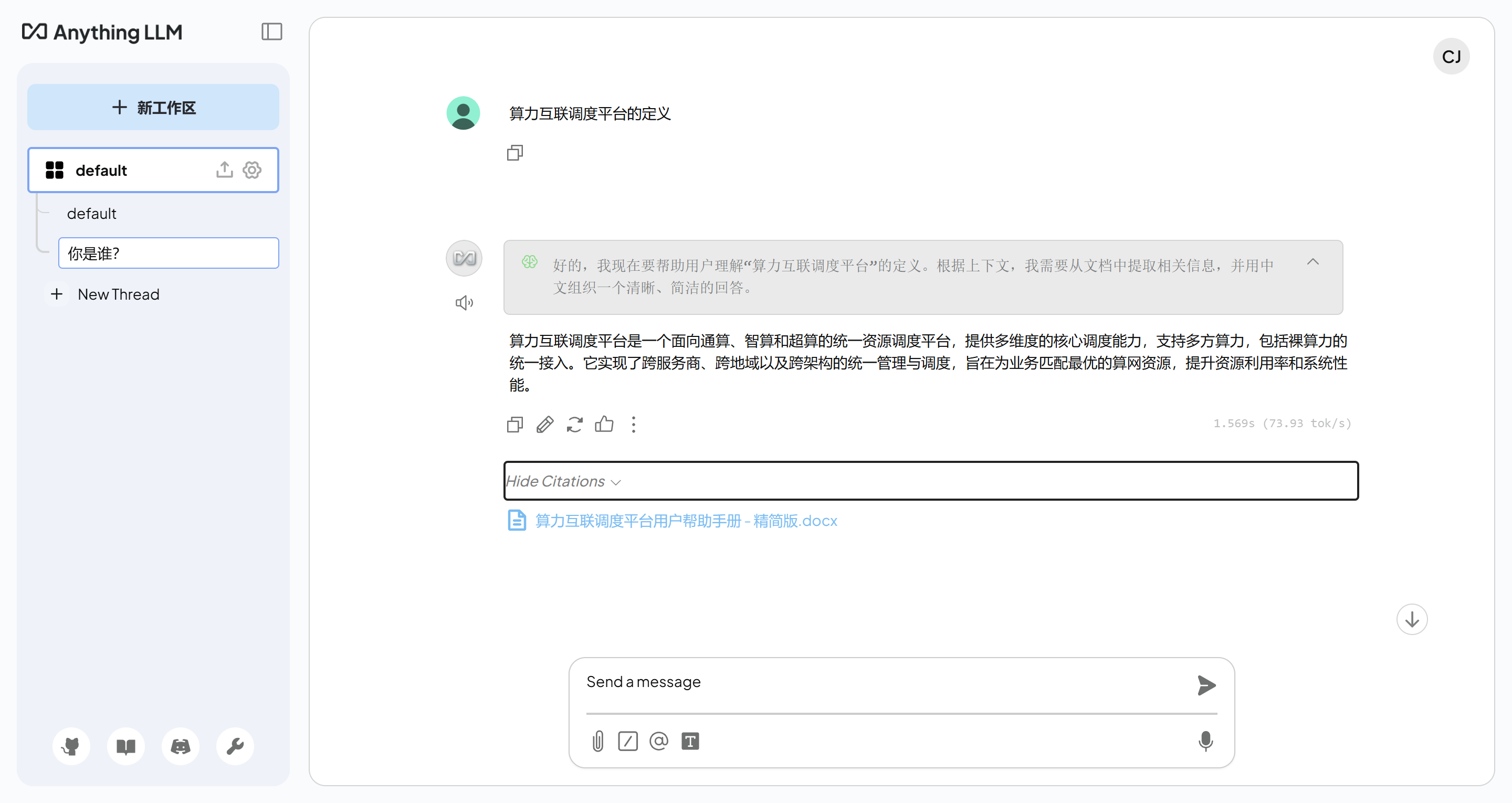Click the user question 算力互联调度平台的定义
The image size is (1512, 803).
click(x=590, y=113)
